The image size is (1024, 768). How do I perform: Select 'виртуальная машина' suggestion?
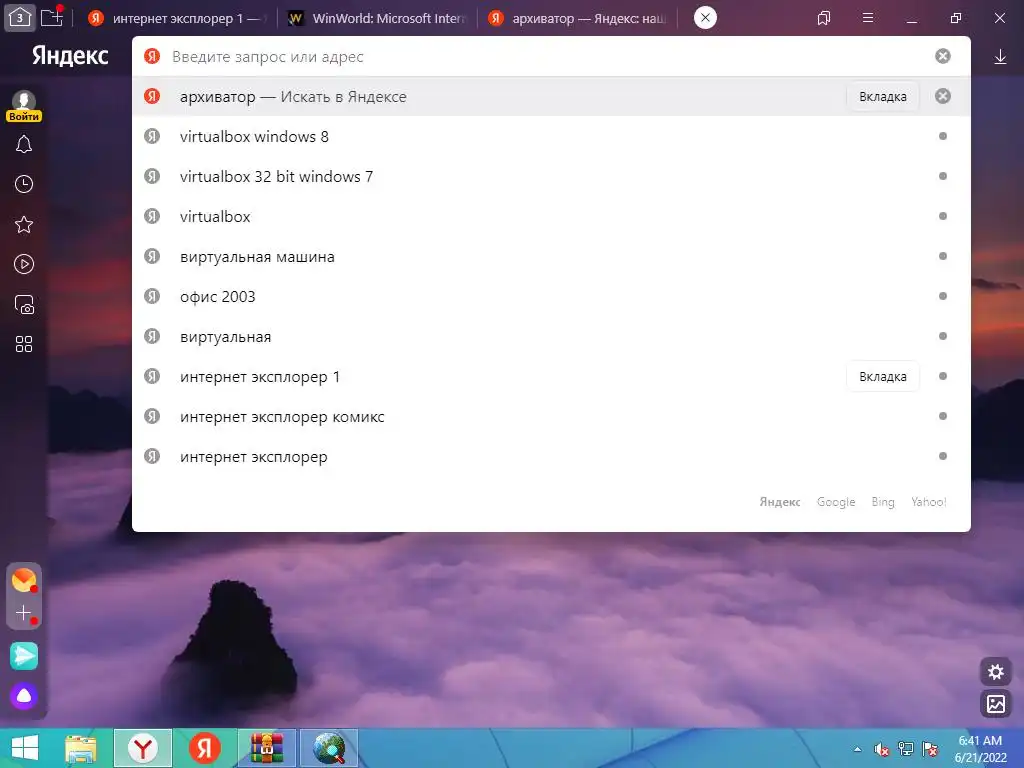[551, 257]
